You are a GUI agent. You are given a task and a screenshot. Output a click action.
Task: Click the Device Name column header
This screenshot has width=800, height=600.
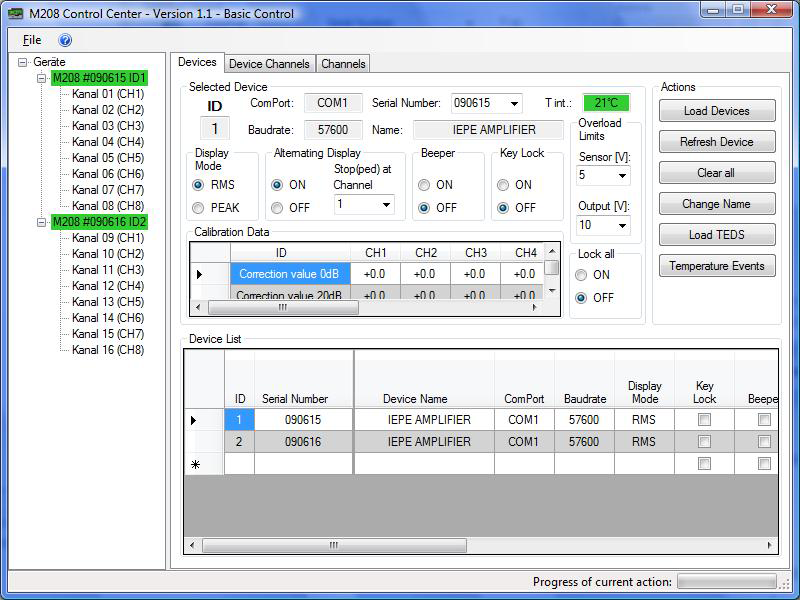tap(423, 379)
